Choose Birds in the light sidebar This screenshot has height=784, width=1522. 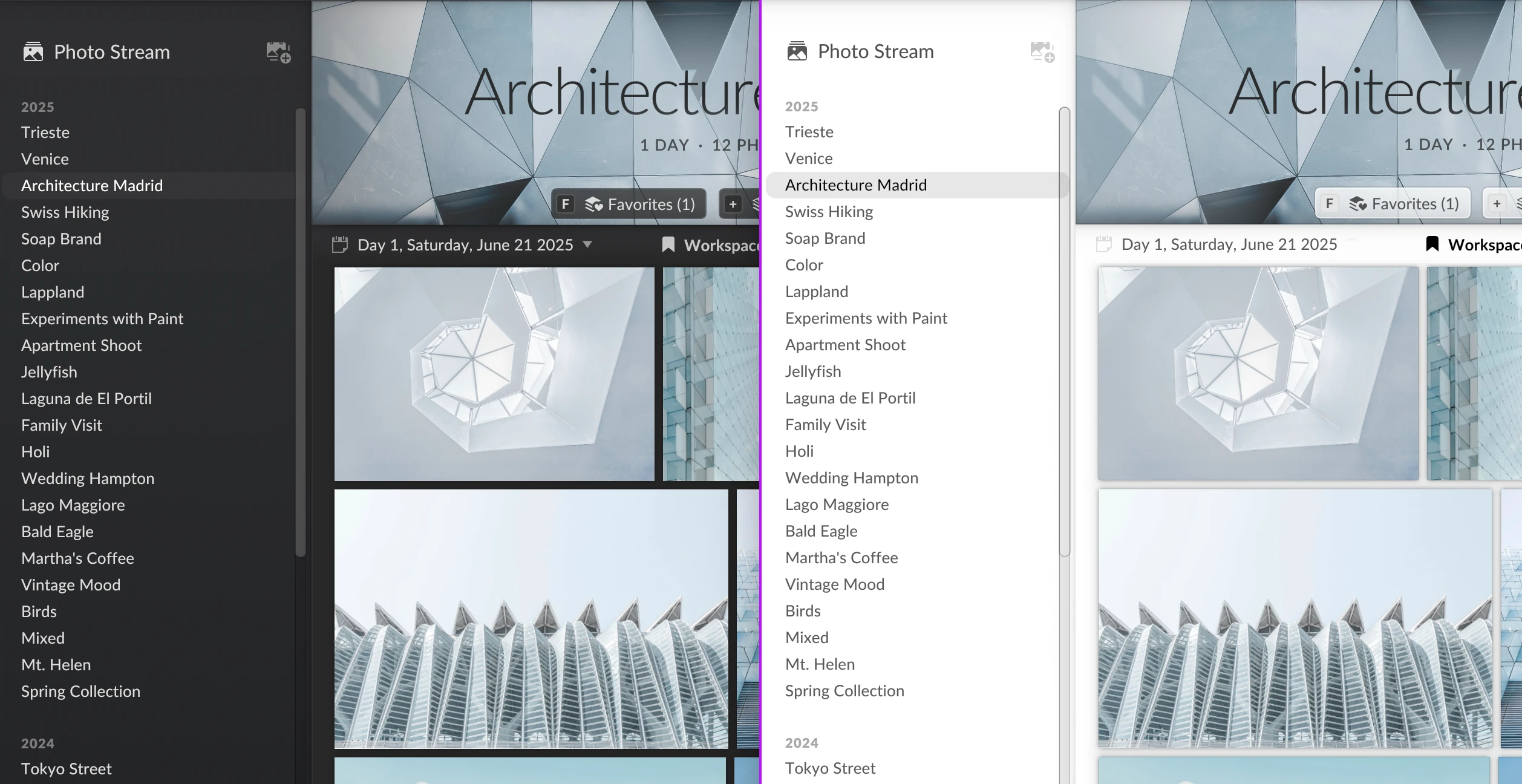803,611
